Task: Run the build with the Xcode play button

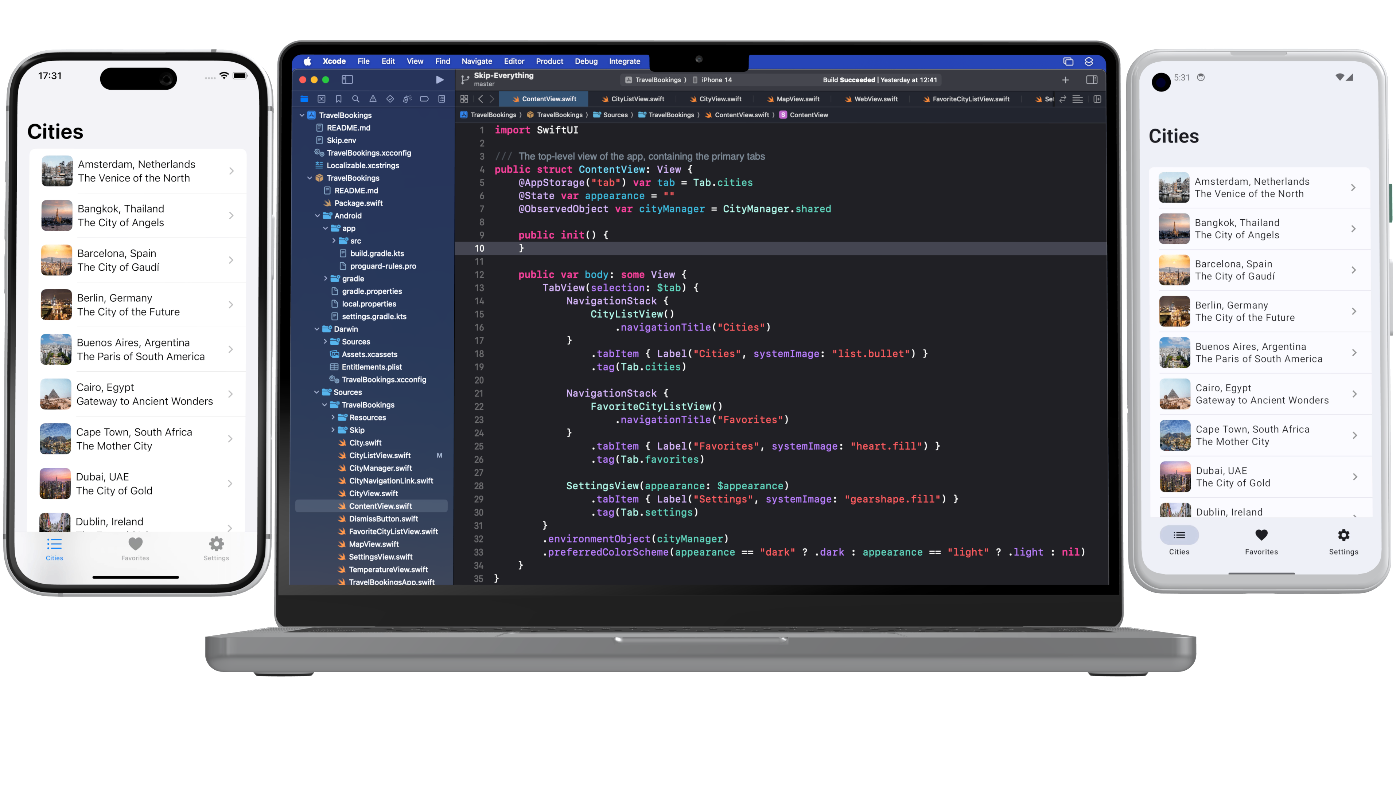Action: pyautogui.click(x=440, y=79)
